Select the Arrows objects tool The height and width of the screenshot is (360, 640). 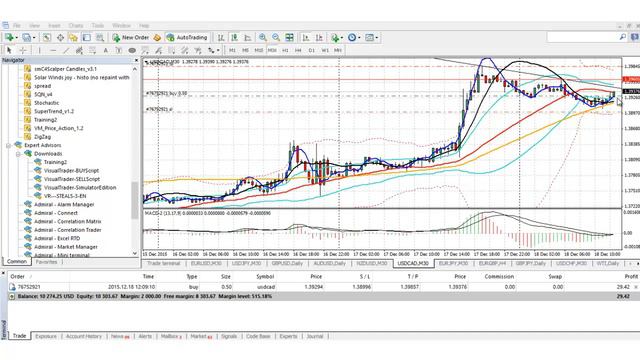click(211, 50)
